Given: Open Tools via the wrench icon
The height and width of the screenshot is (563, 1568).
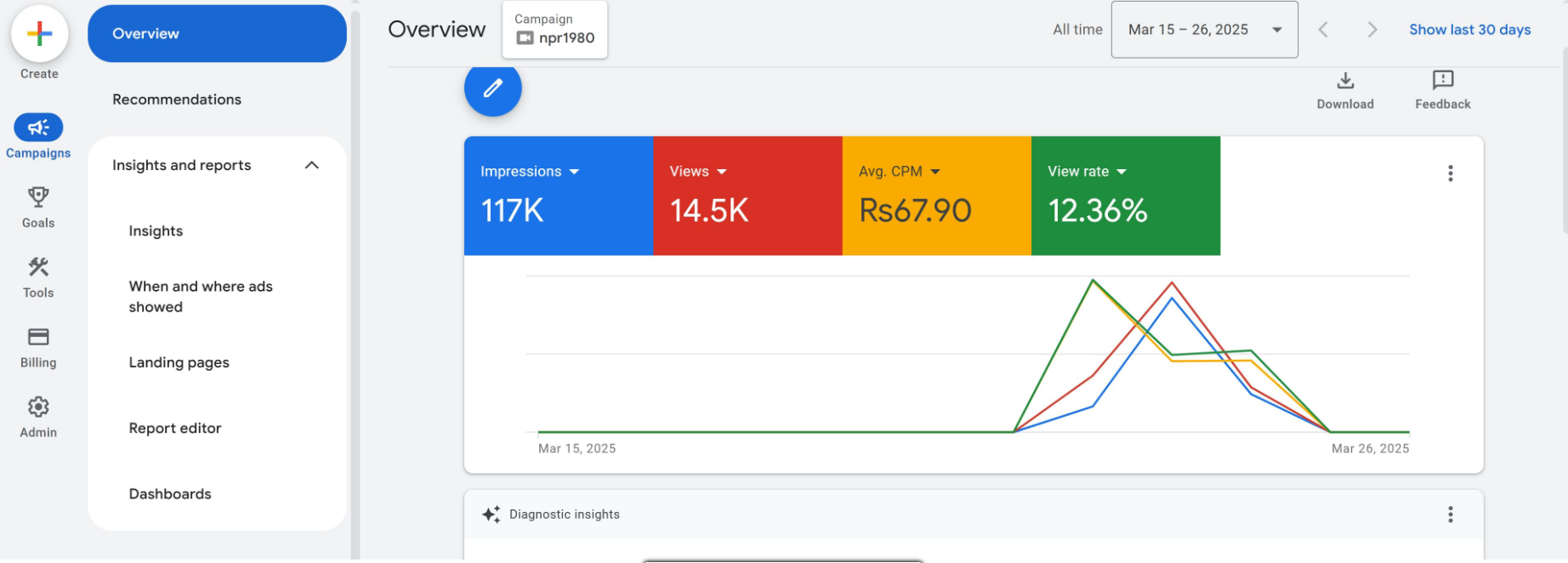Looking at the screenshot, I should [x=38, y=268].
